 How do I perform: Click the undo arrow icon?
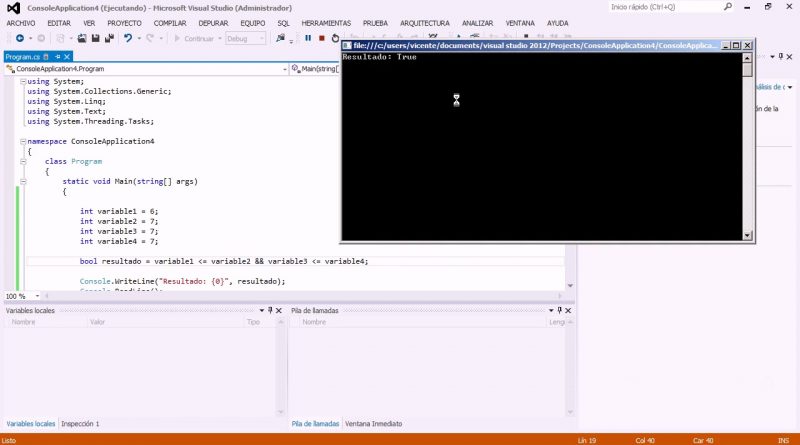(128, 38)
